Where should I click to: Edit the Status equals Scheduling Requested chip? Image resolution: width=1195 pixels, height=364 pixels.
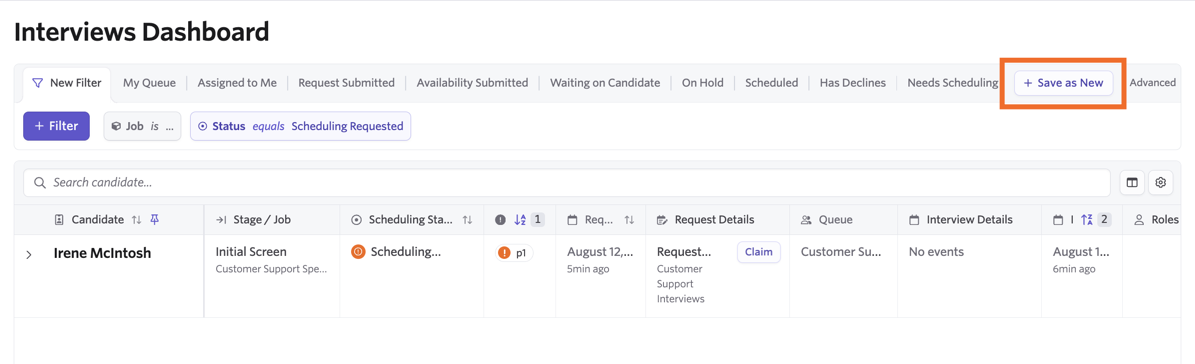[x=300, y=126]
